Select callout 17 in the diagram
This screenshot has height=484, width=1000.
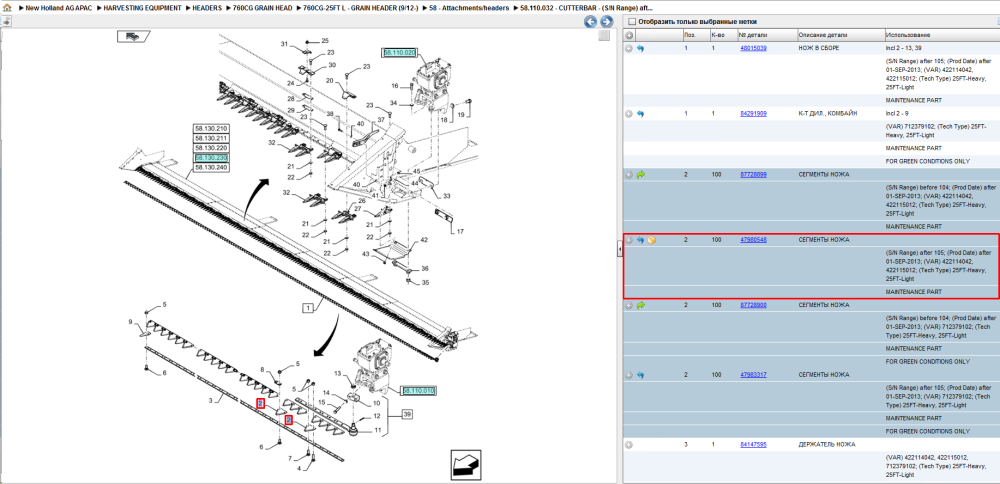tap(460, 231)
